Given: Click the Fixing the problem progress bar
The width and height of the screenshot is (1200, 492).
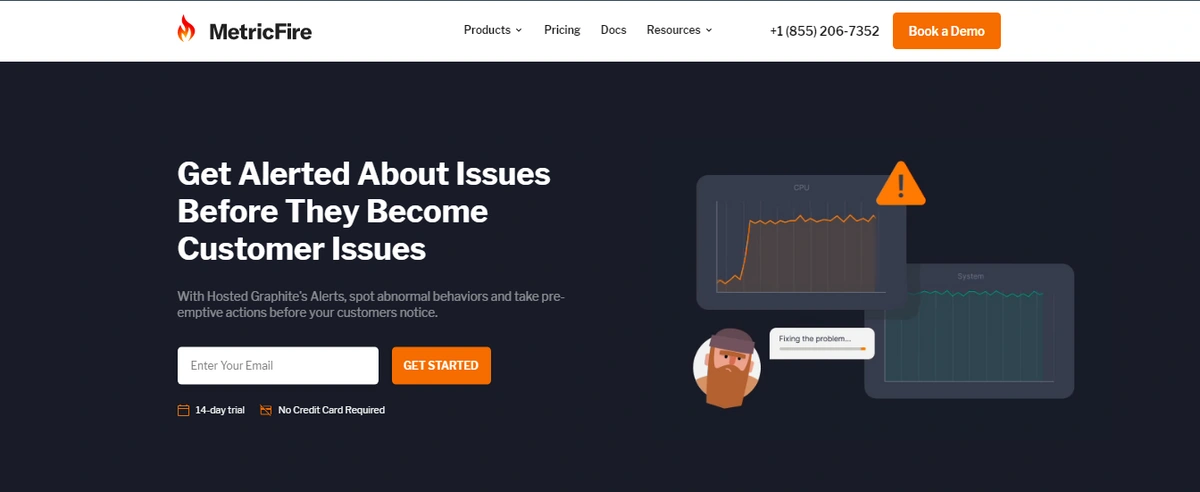Looking at the screenshot, I should pos(822,348).
